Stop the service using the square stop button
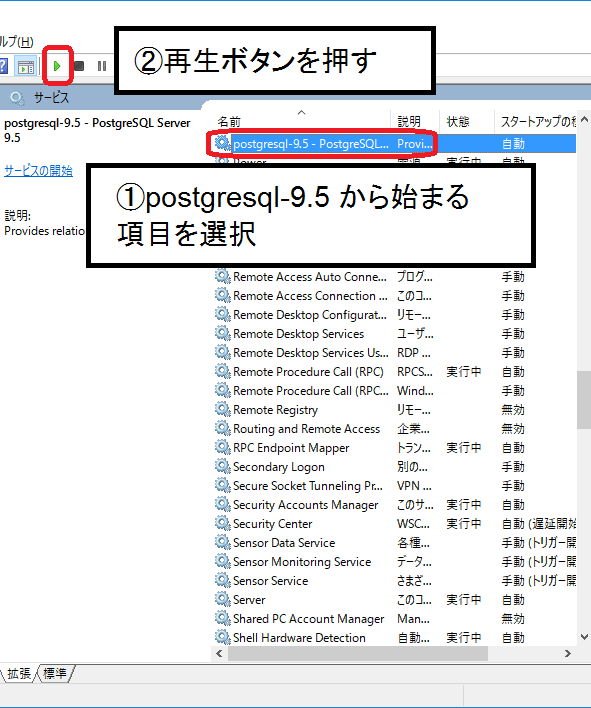This screenshot has width=591, height=708. click(x=79, y=66)
